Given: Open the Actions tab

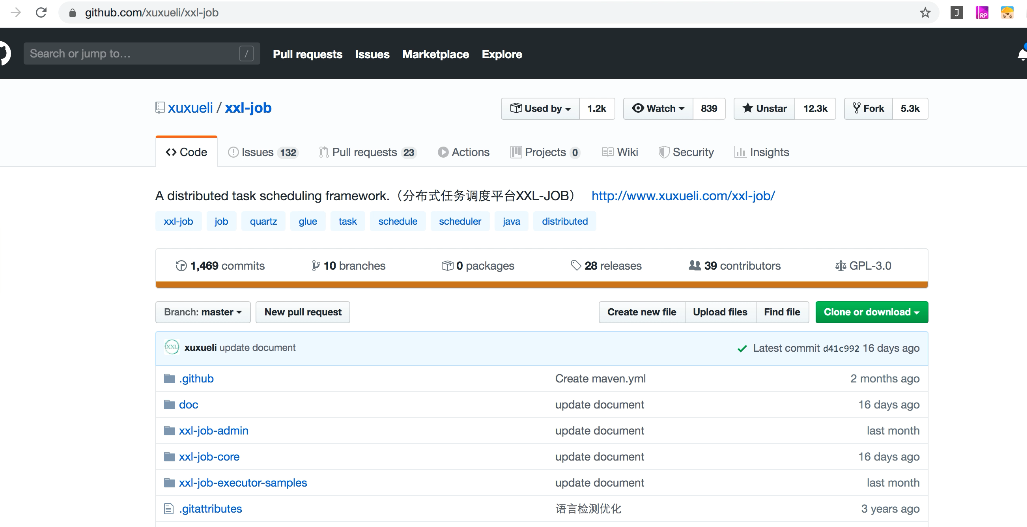Looking at the screenshot, I should point(464,152).
